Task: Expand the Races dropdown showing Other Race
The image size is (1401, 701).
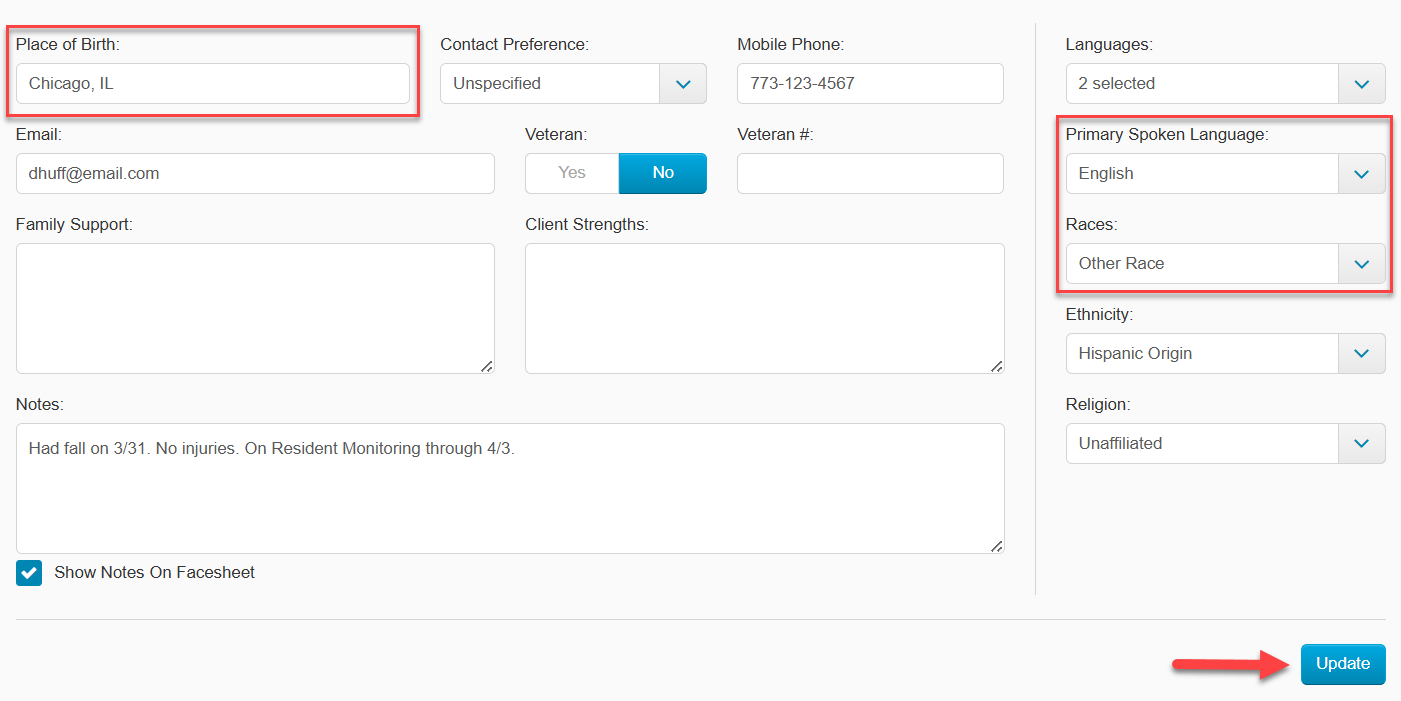Action: (x=1225, y=264)
